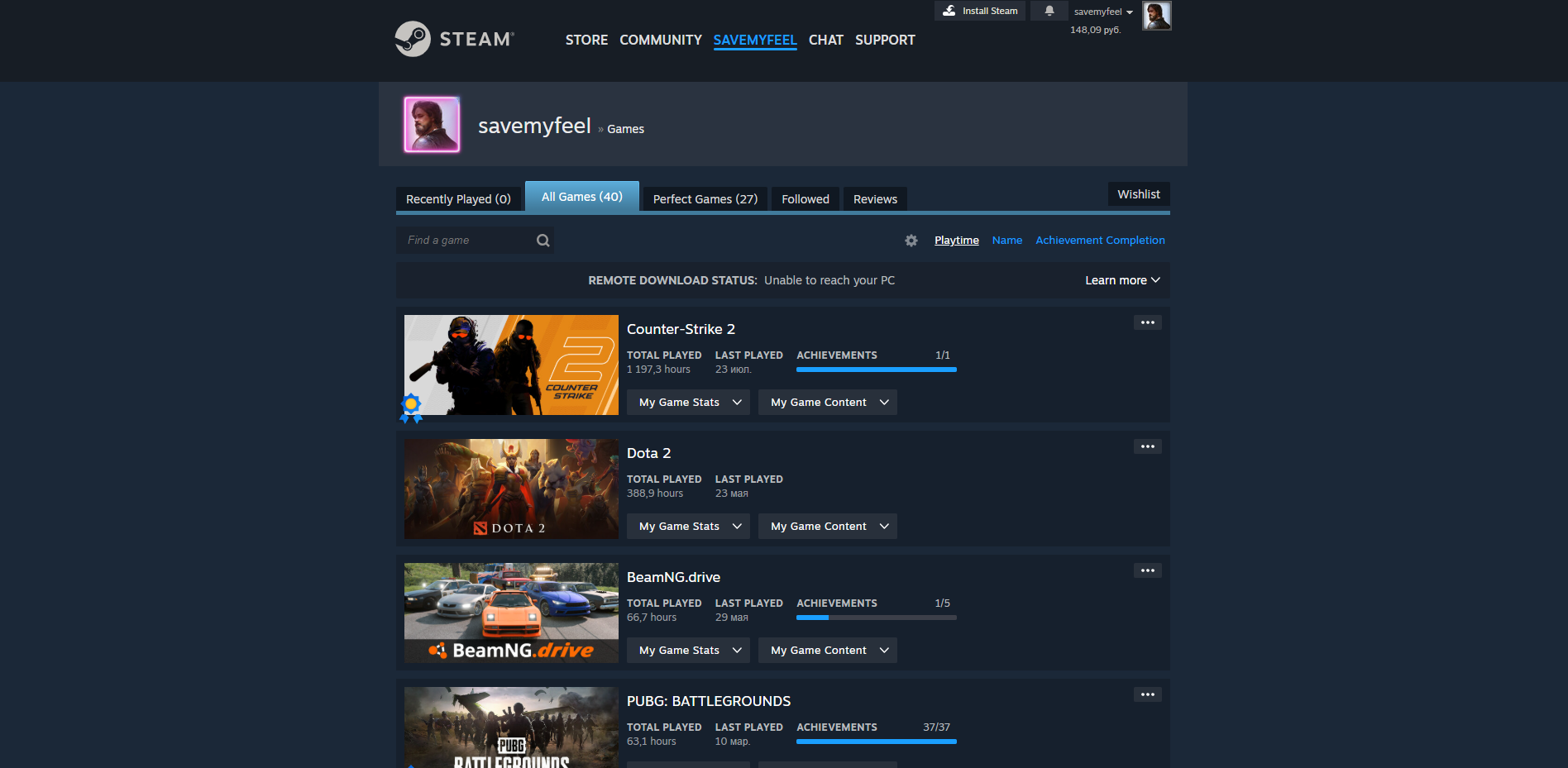Open the notifications bell icon
Viewport: 1568px width, 768px height.
click(x=1049, y=11)
